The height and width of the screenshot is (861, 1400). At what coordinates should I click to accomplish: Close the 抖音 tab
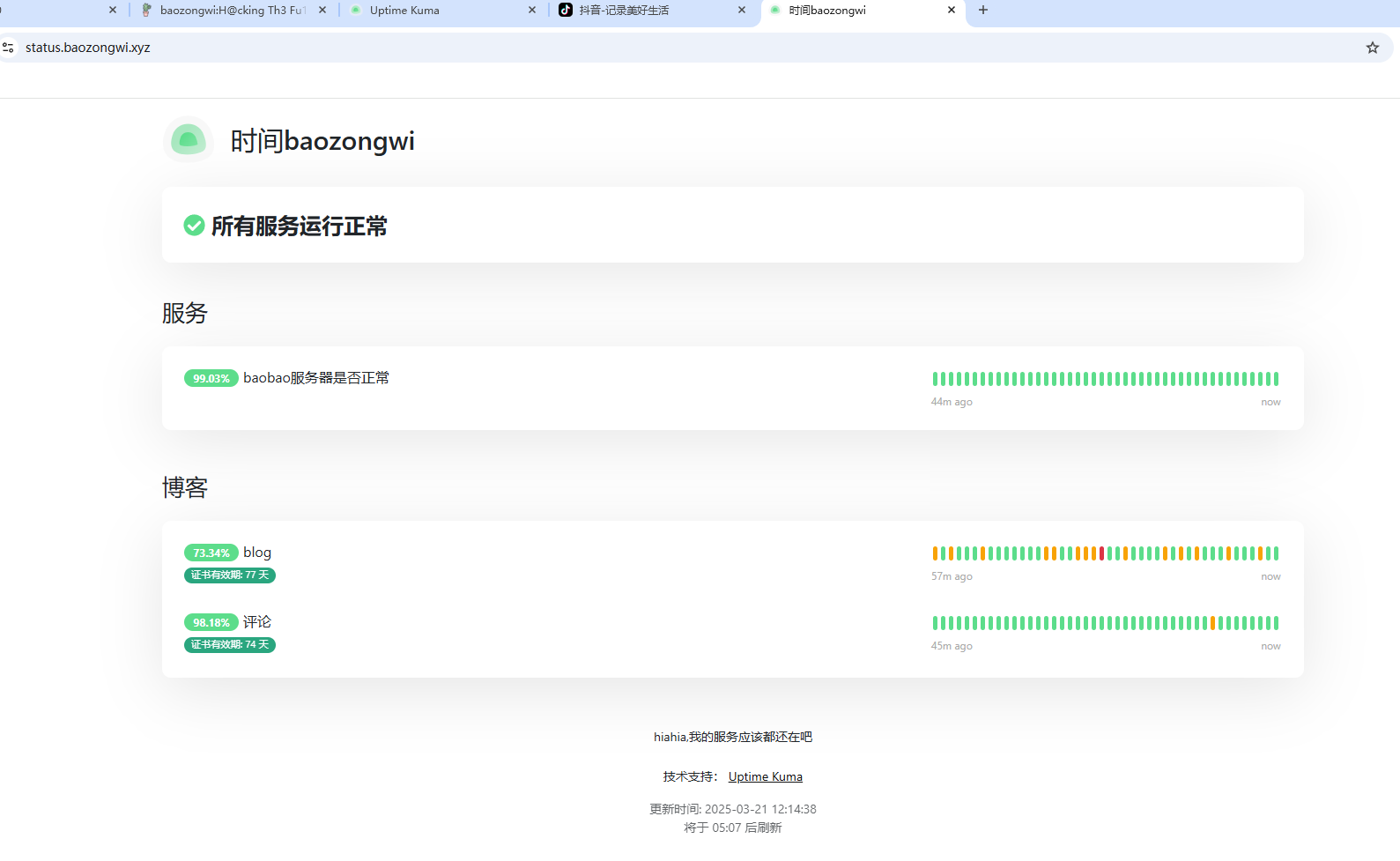(x=742, y=11)
